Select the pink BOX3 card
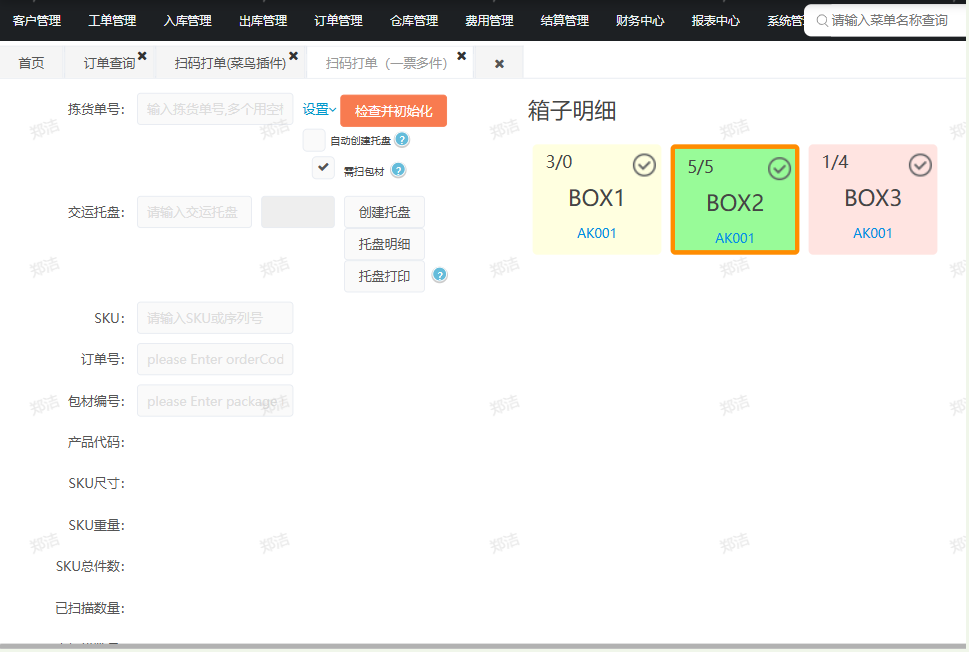This screenshot has width=969, height=652. click(x=873, y=200)
